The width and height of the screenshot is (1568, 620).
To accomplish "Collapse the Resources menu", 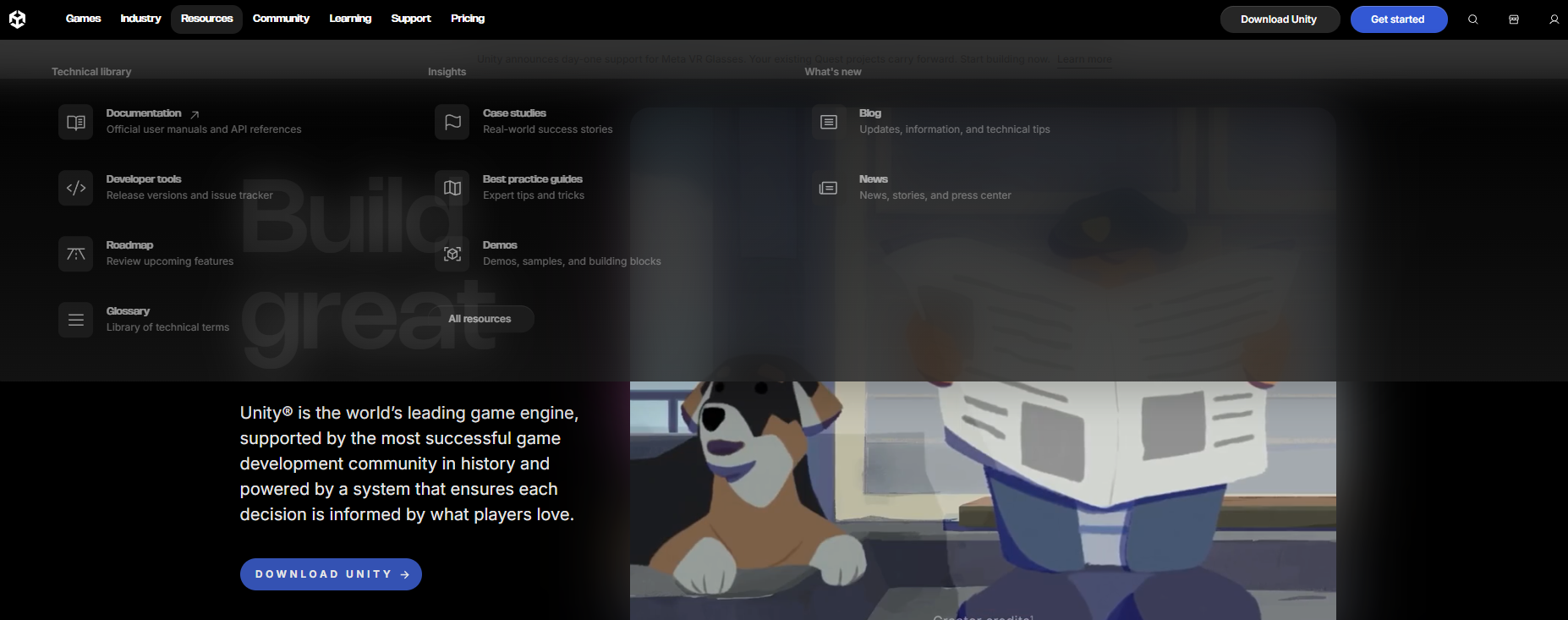I will click(x=206, y=19).
